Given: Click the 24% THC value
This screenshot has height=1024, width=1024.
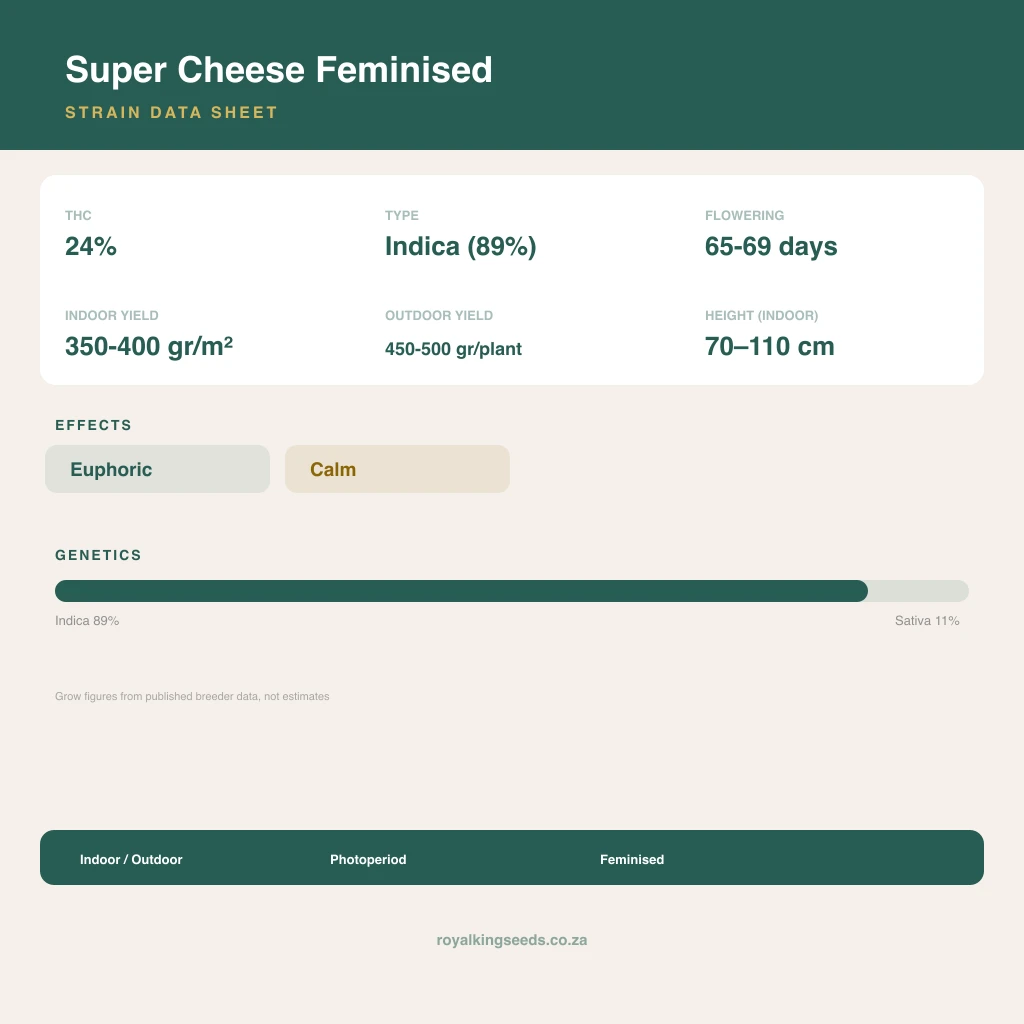Looking at the screenshot, I should pyautogui.click(x=91, y=246).
